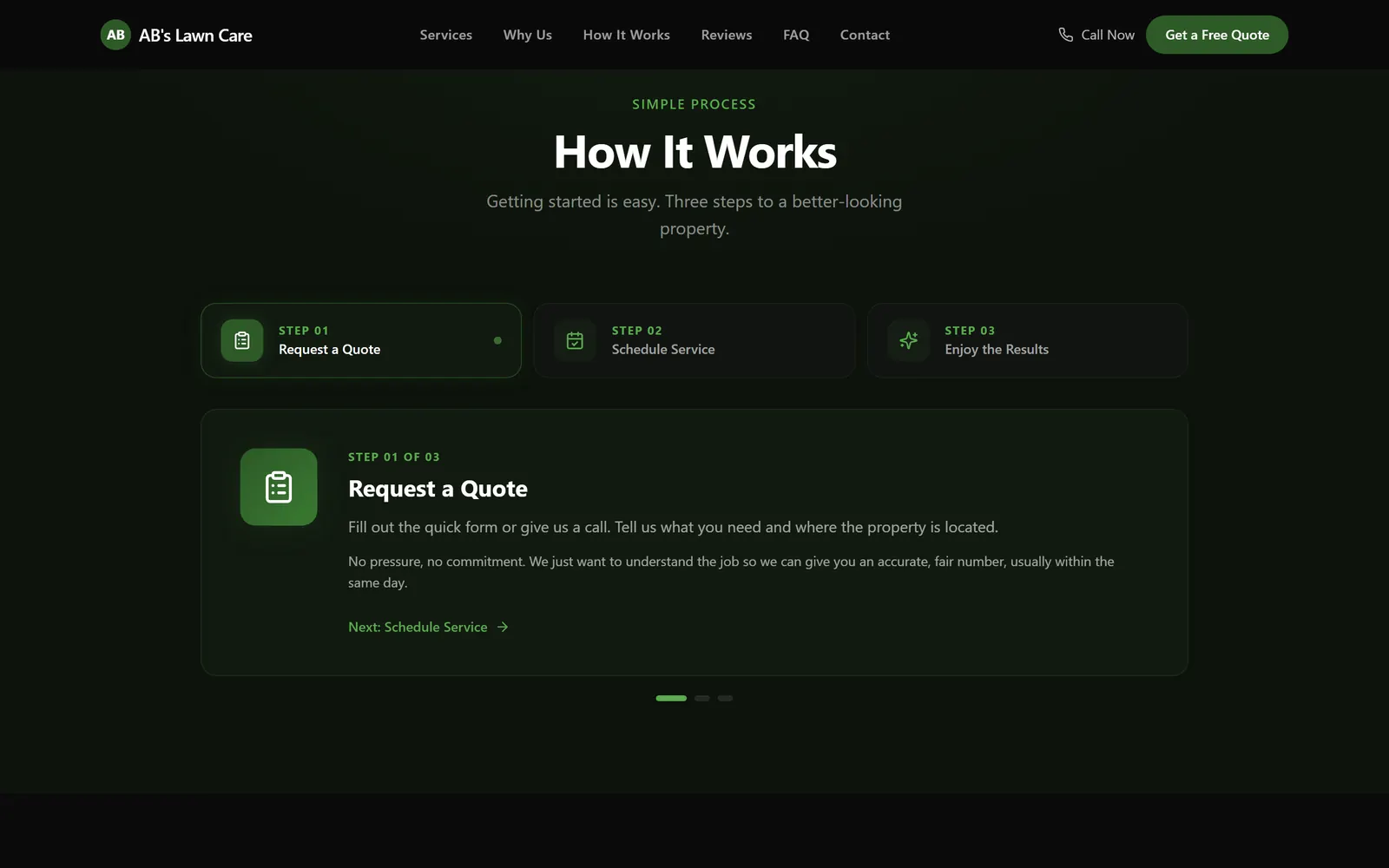Click the phone icon beside Call Now
The width and height of the screenshot is (1389, 868).
click(x=1065, y=35)
